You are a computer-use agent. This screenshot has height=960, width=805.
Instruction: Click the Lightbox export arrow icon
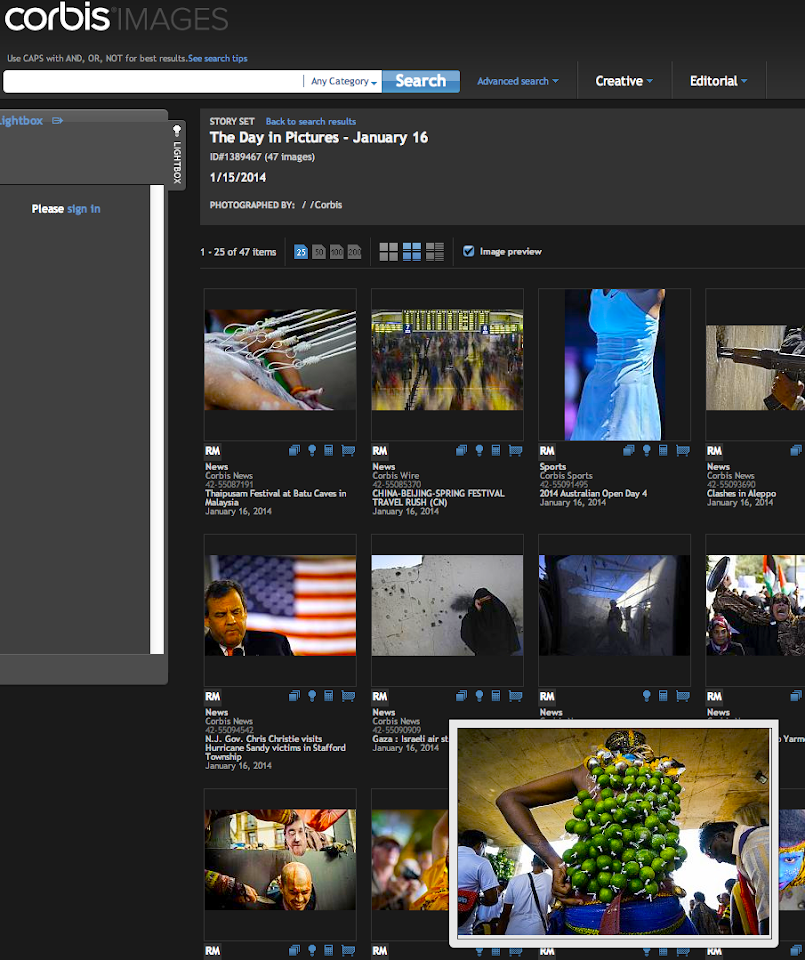(x=58, y=121)
